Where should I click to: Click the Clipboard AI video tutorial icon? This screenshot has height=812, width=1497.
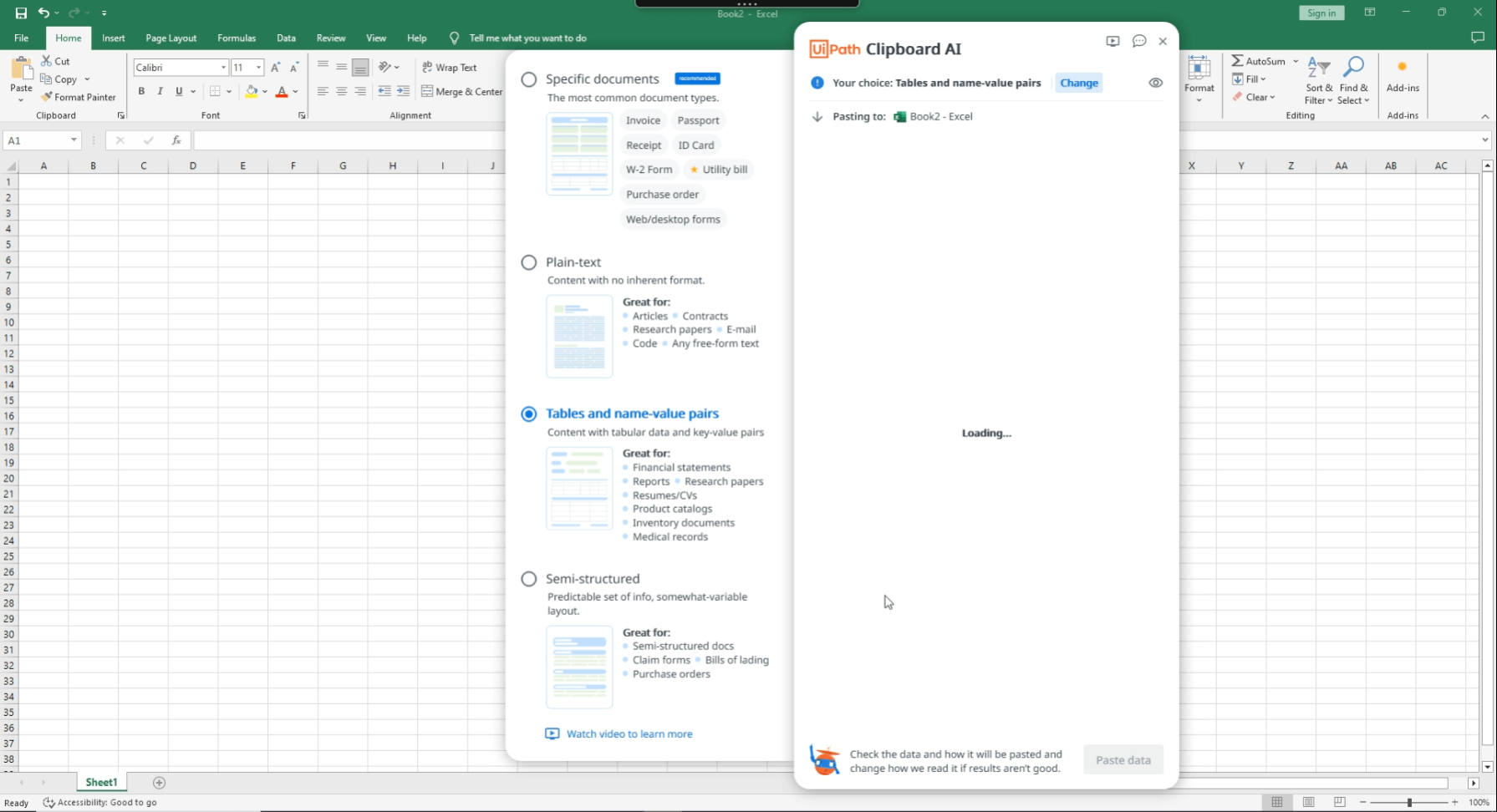pyautogui.click(x=1113, y=41)
